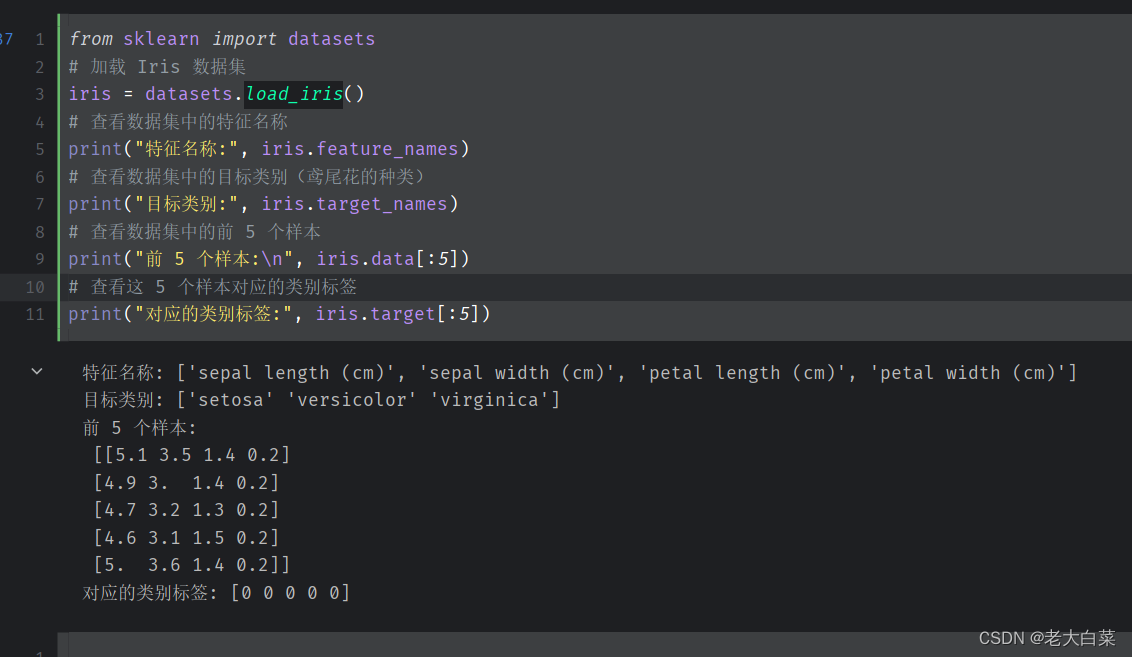Screen dimensions: 1132x657
Task: Click line 1 'from sklearn import datasets'
Action: [x=222, y=39]
